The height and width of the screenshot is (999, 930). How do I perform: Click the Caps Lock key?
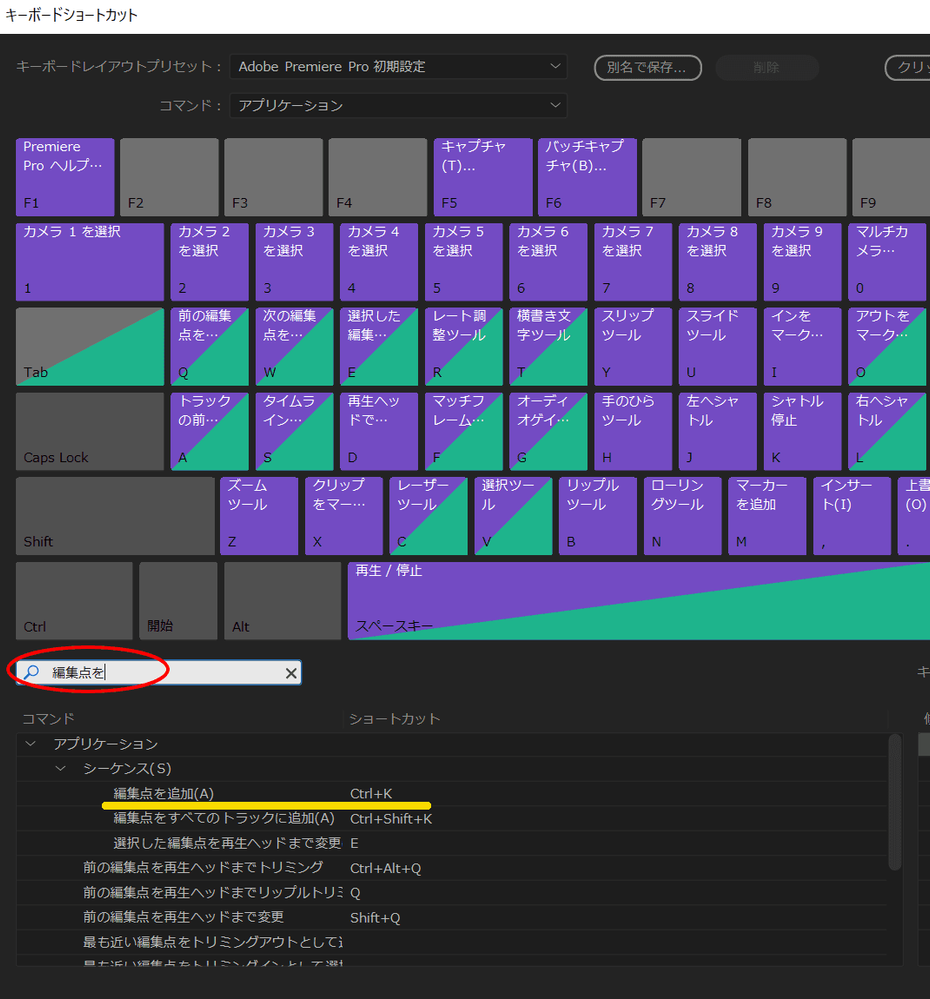90,431
